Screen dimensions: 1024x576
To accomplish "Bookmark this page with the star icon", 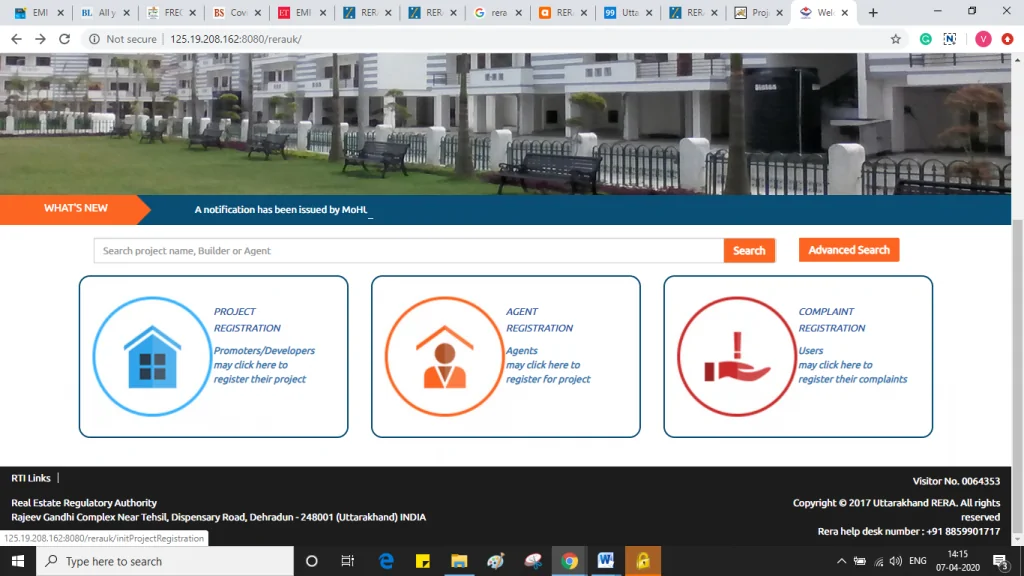I will point(895,39).
